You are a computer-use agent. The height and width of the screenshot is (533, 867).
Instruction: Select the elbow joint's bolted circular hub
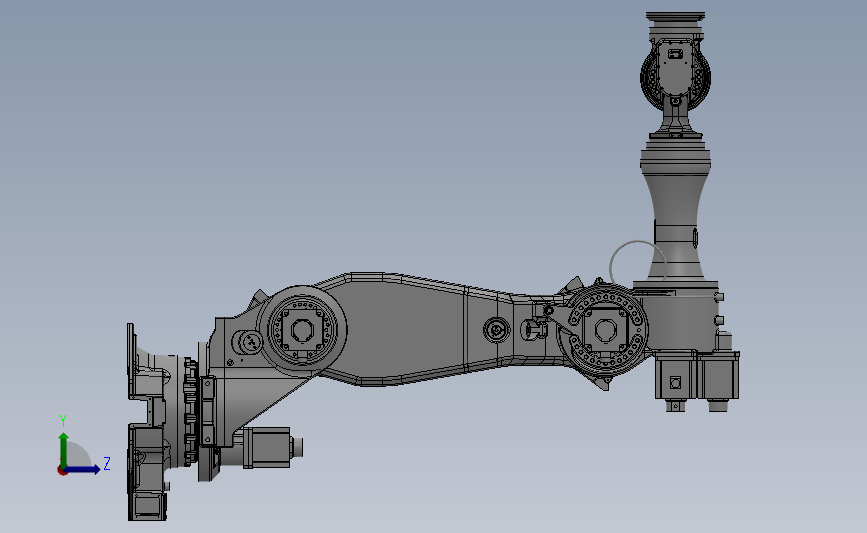[x=605, y=331]
